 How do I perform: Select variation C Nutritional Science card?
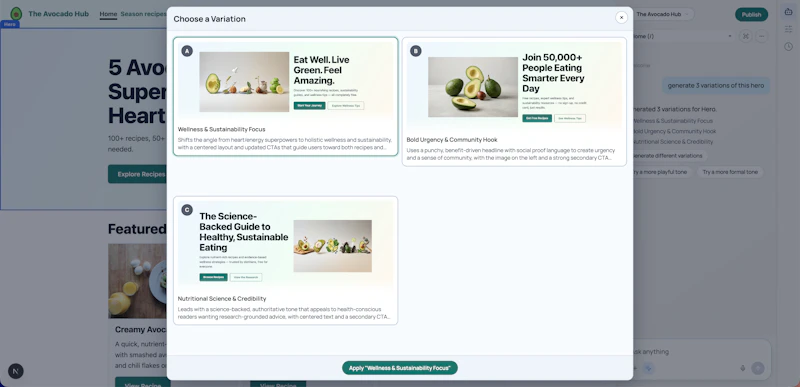point(285,261)
